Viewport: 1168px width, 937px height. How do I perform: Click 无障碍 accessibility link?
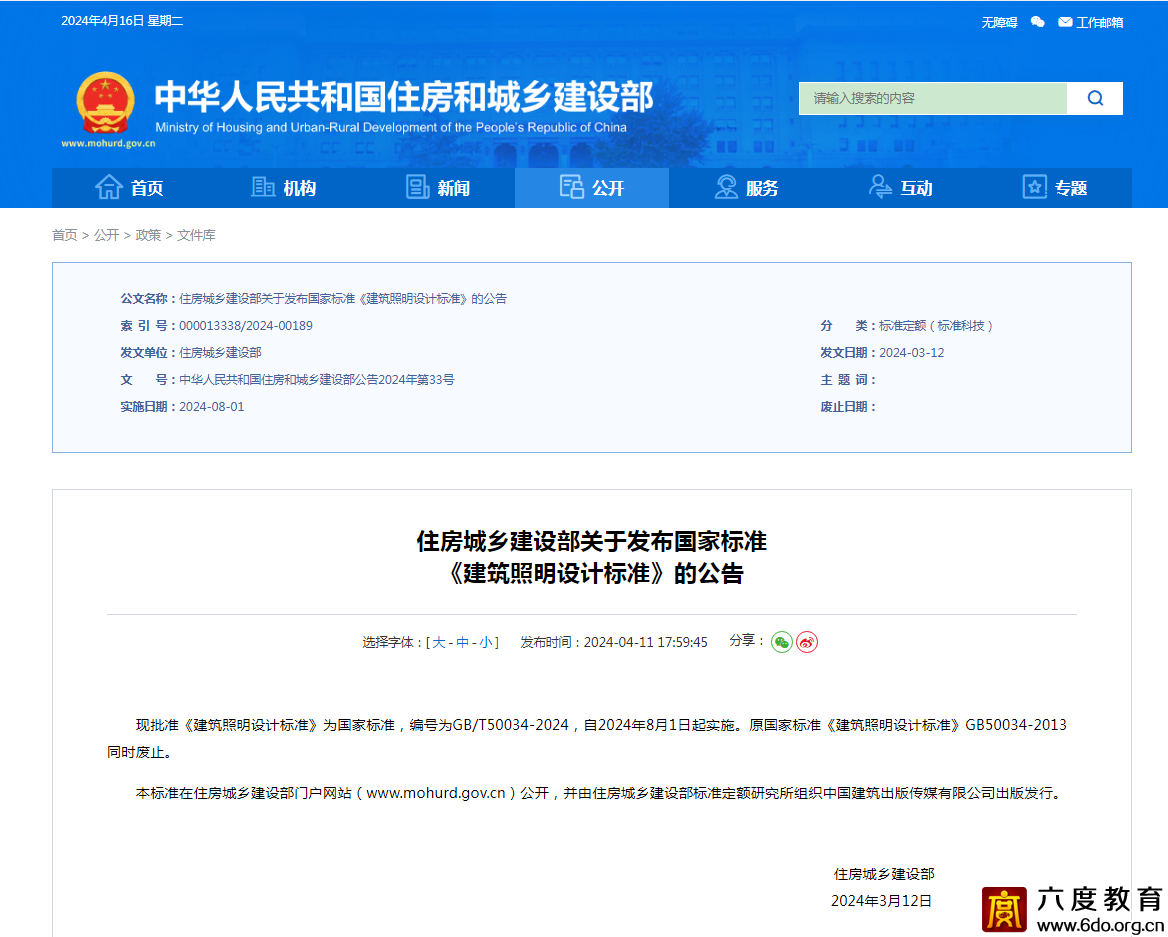(999, 22)
